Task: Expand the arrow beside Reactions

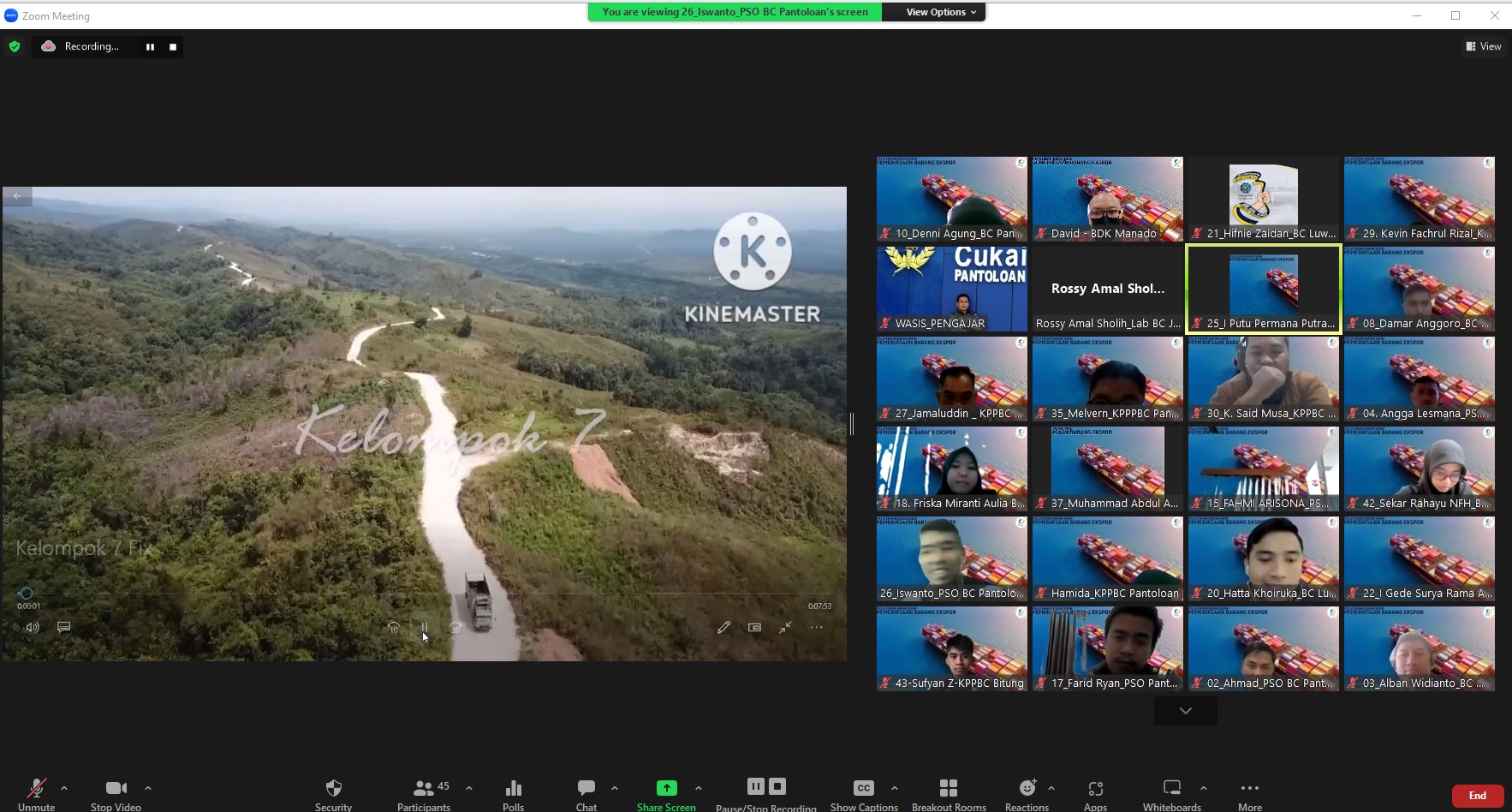Action: pos(1051,788)
